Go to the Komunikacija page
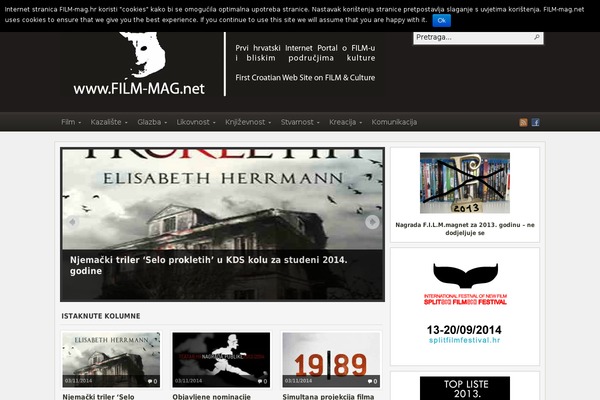 pyautogui.click(x=394, y=122)
